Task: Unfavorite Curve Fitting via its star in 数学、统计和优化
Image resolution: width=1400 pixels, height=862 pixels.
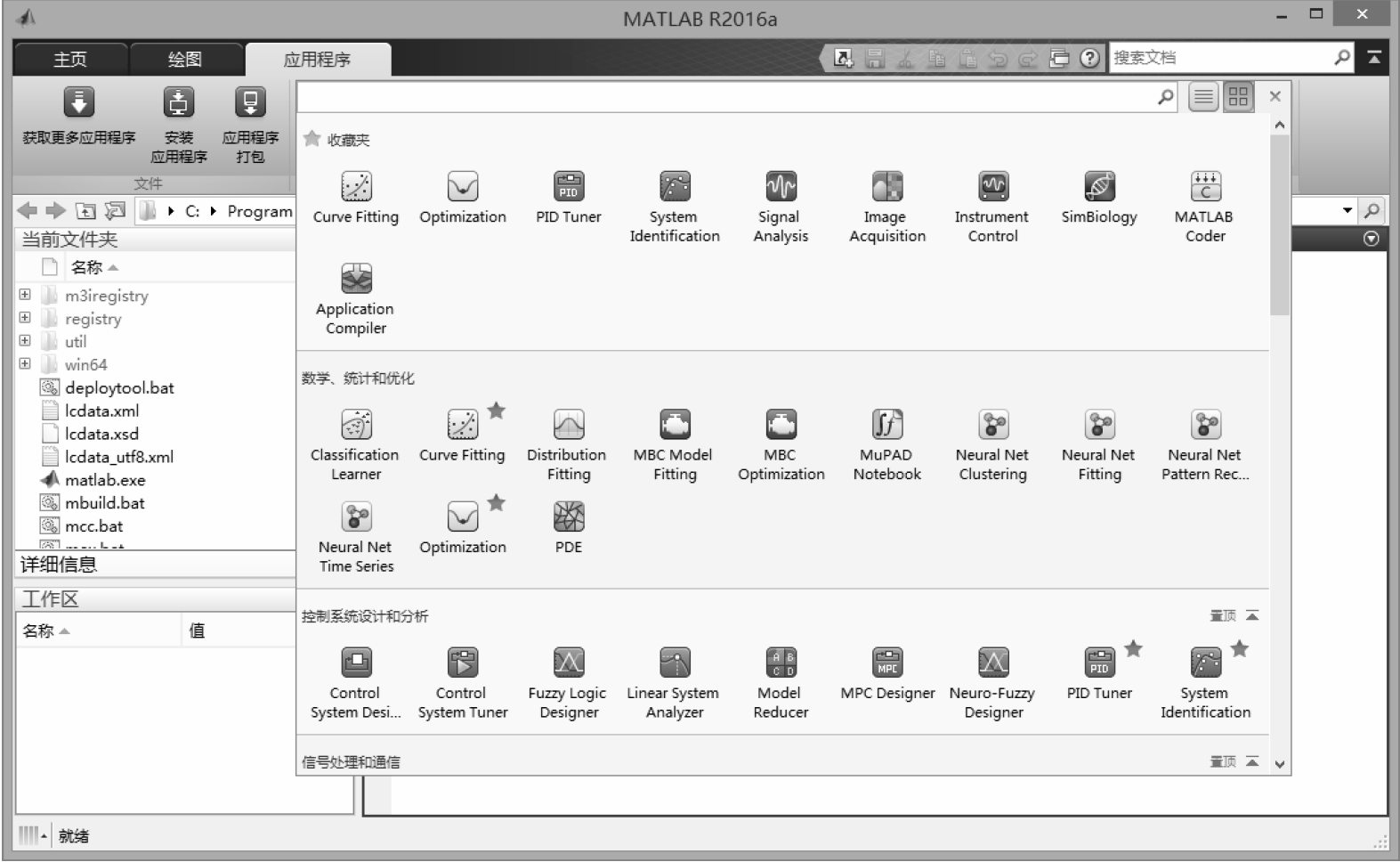Action: [497, 411]
